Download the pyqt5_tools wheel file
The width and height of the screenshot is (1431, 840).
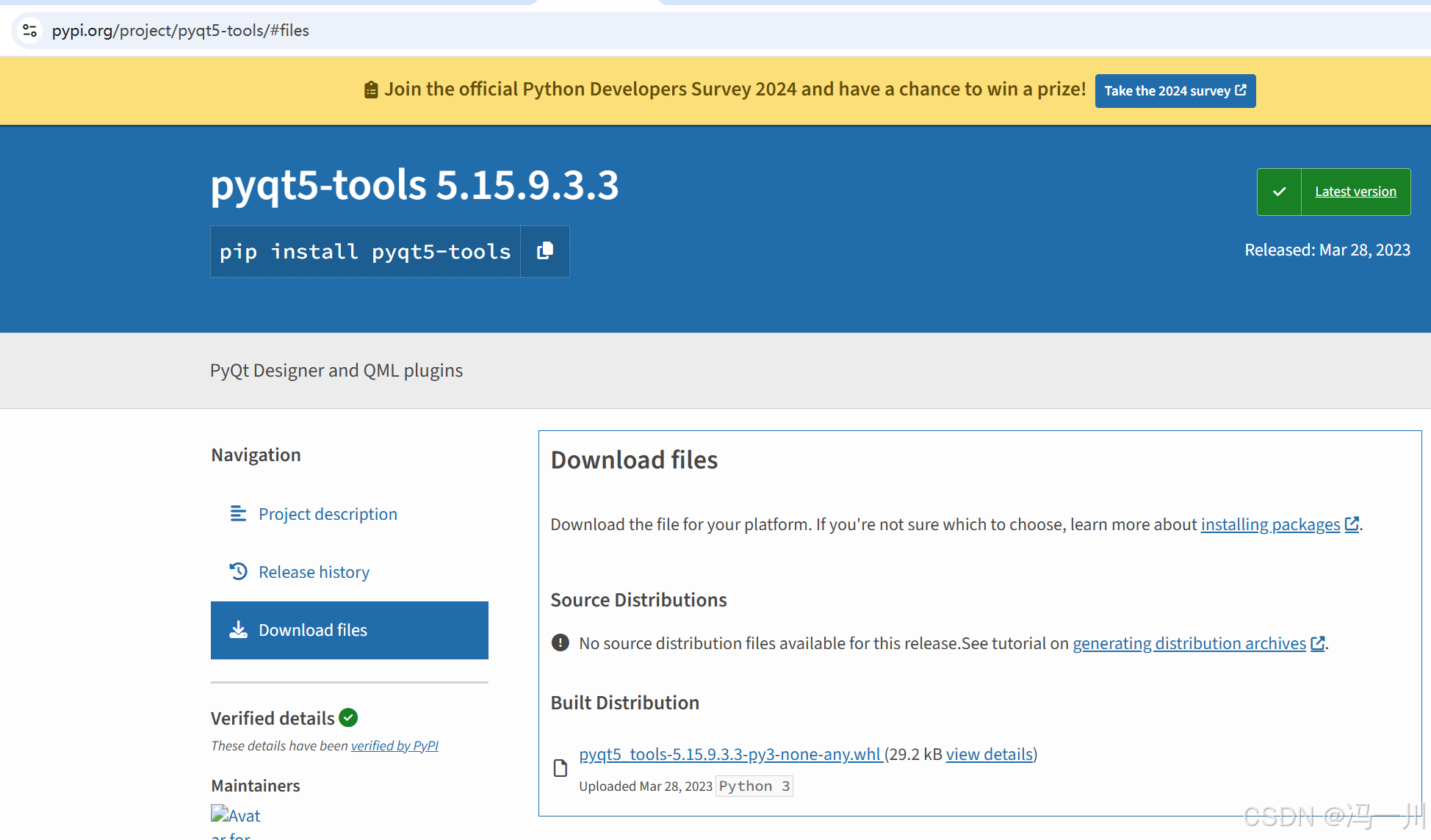(729, 753)
